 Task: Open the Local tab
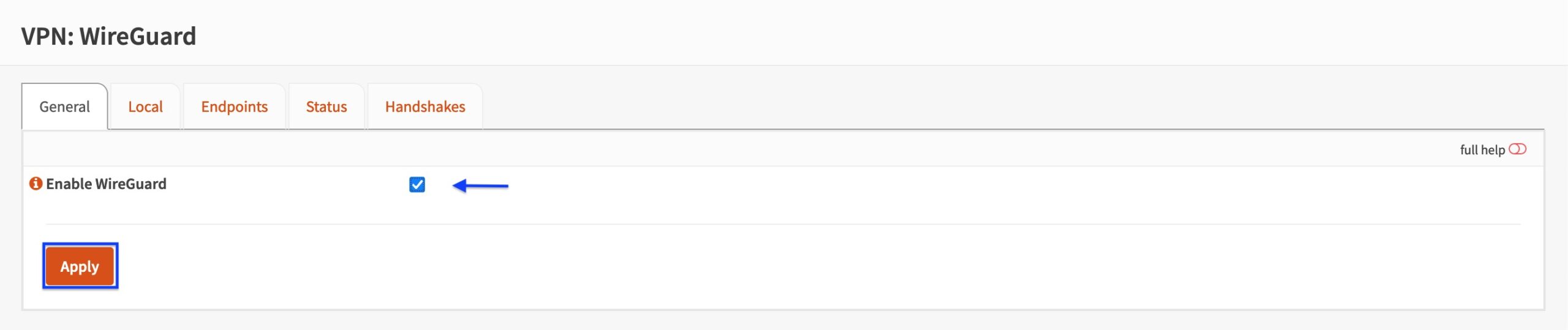click(145, 107)
